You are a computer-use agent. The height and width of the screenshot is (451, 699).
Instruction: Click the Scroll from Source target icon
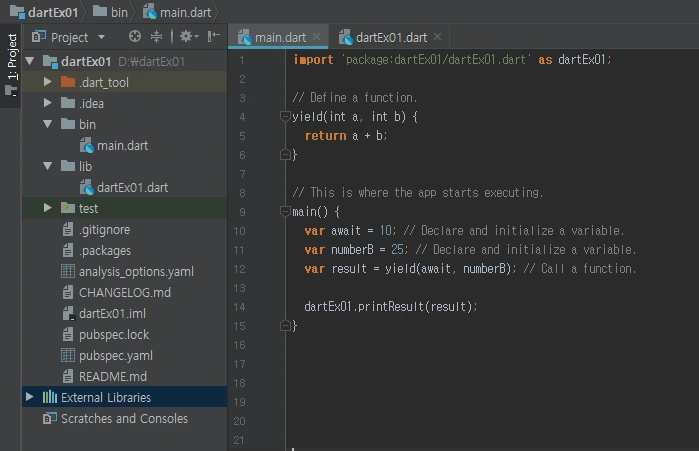click(x=136, y=37)
